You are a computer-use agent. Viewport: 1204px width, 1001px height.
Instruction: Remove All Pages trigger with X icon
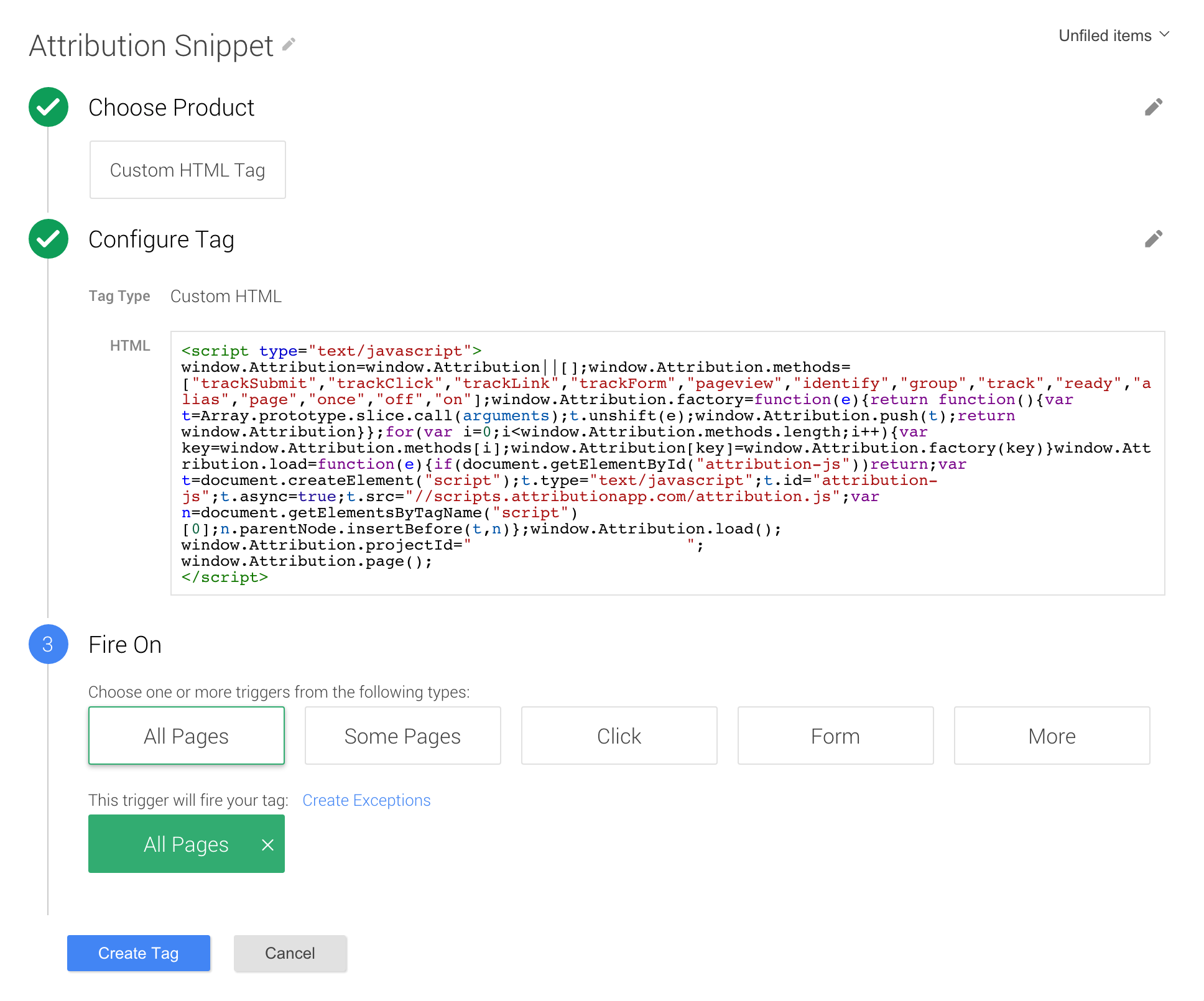click(x=267, y=844)
